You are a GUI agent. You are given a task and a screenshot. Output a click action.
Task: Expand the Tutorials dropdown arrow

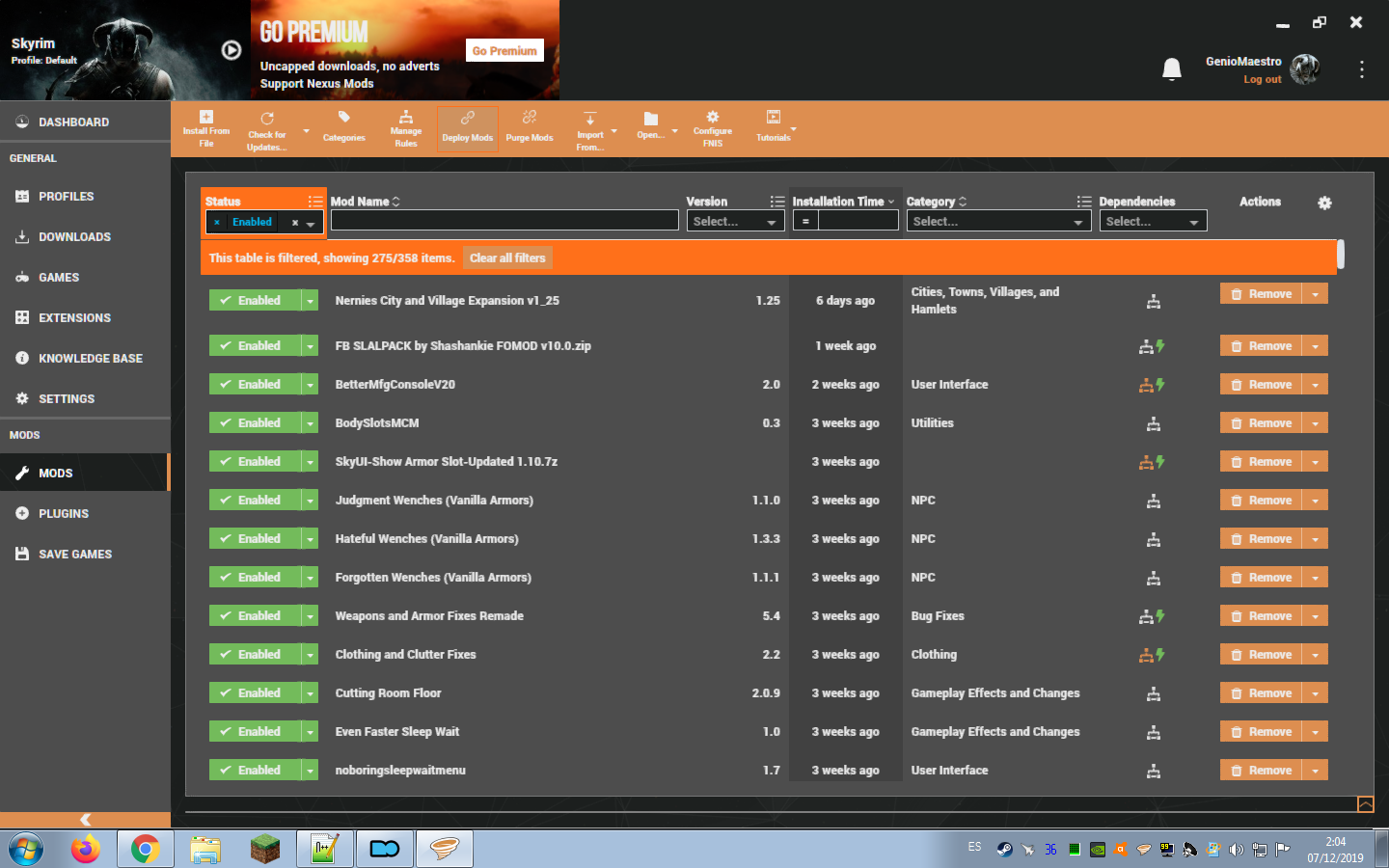(794, 128)
